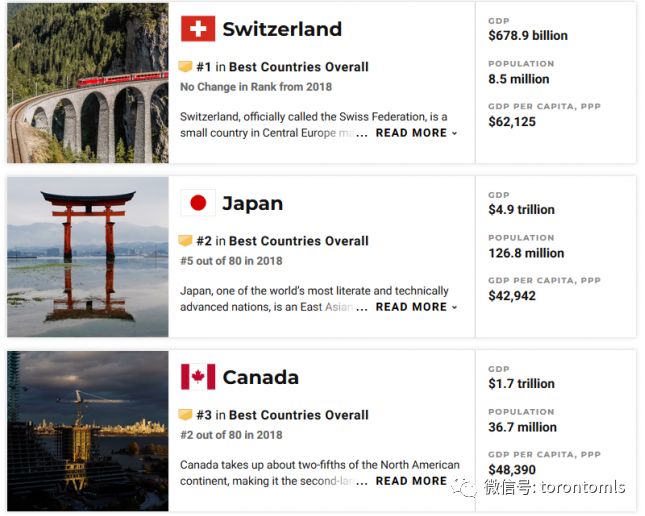Open the Japan country title link
The image size is (645, 516).
tap(253, 204)
